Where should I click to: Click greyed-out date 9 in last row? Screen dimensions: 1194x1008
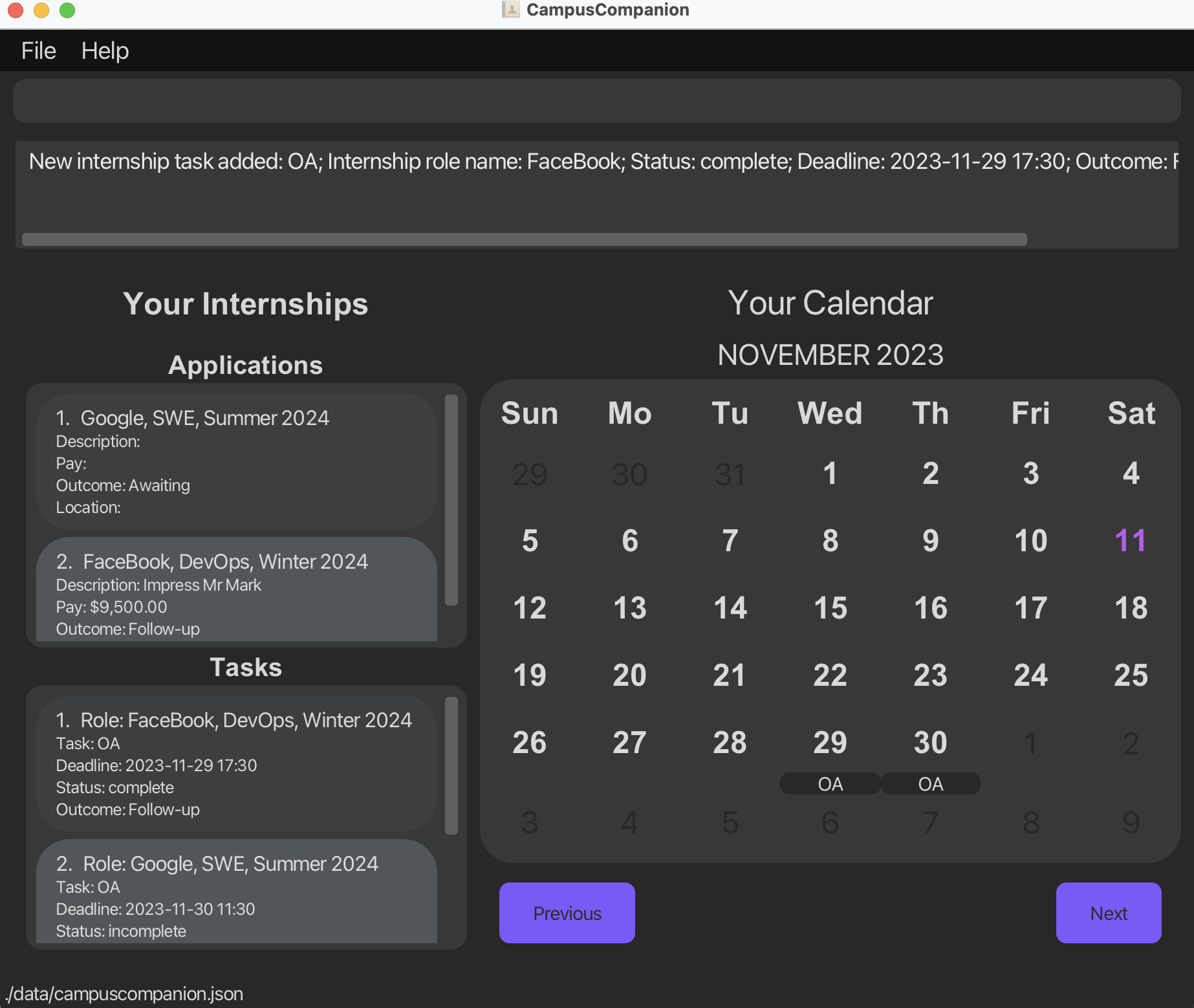(1131, 822)
